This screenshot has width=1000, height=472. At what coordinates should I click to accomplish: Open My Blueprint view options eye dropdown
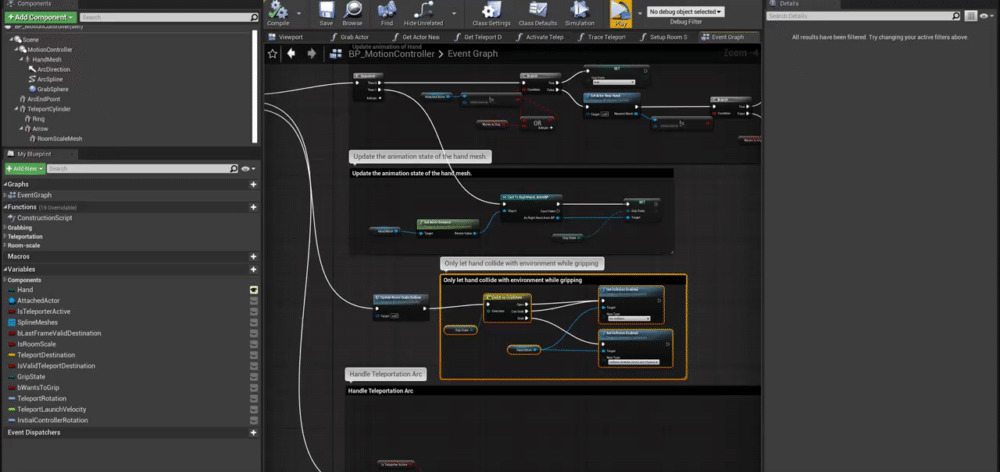pyautogui.click(x=249, y=169)
